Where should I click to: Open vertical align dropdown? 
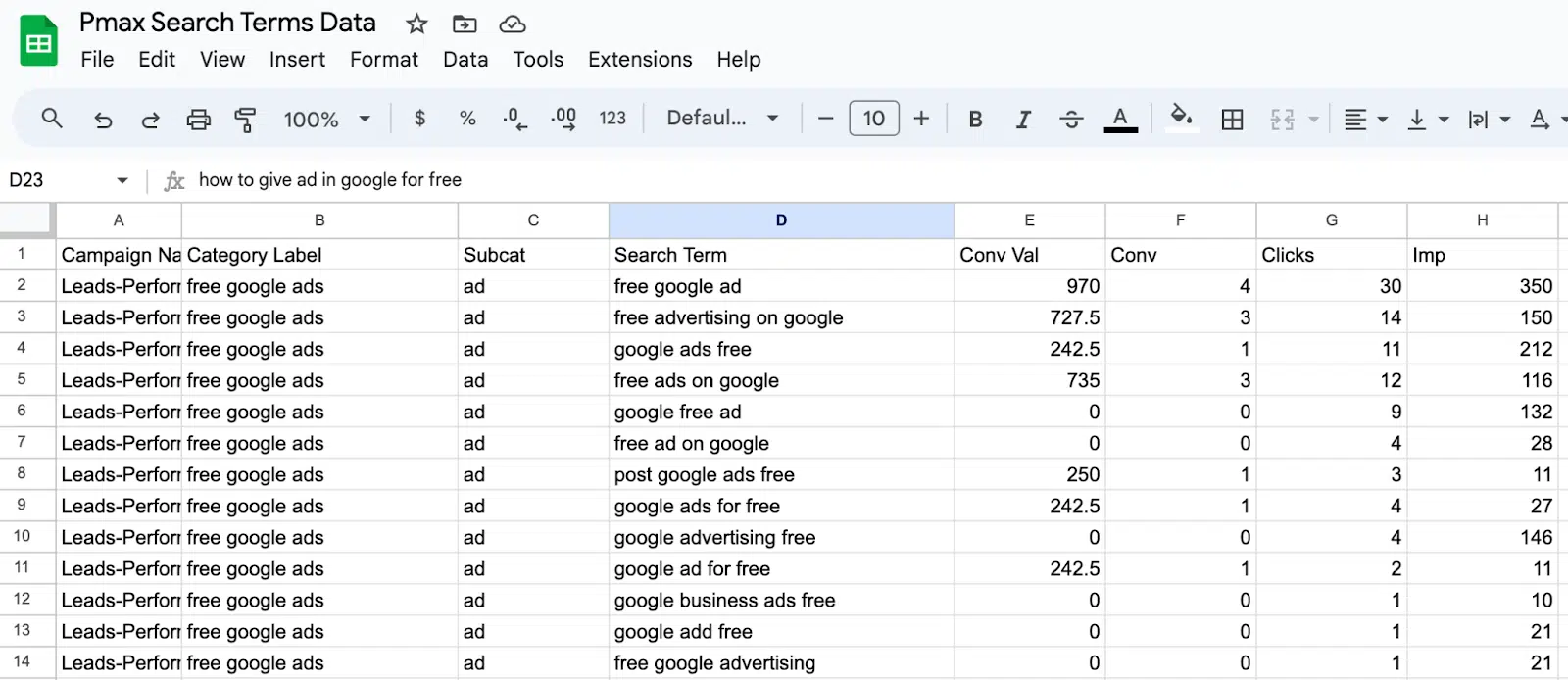[x=1427, y=120]
